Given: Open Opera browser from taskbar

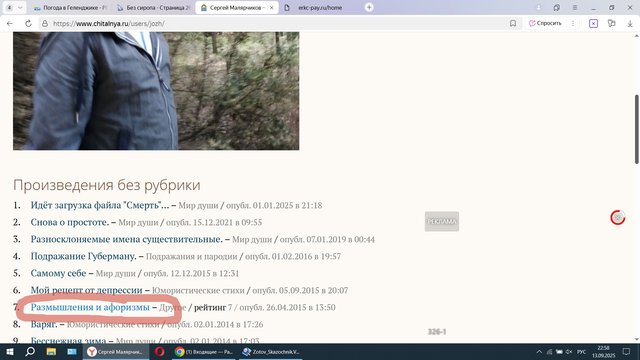Looking at the screenshot, I should point(160,351).
